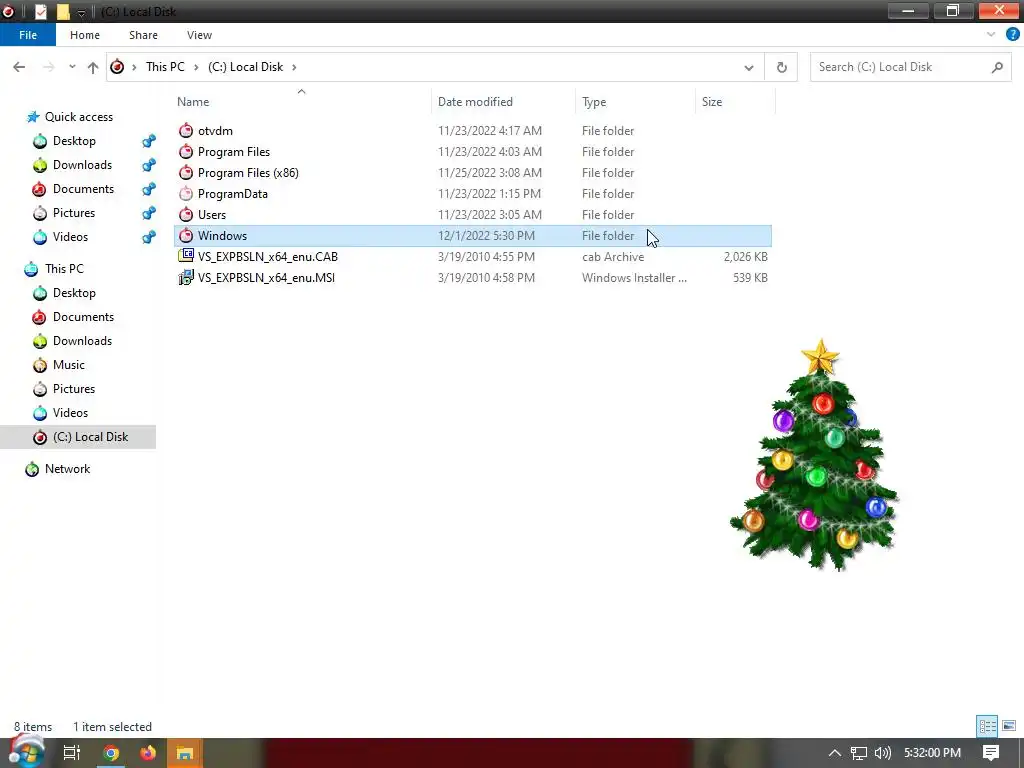Click the Music ornament icon under This PC
The image size is (1024, 768).
click(40, 365)
